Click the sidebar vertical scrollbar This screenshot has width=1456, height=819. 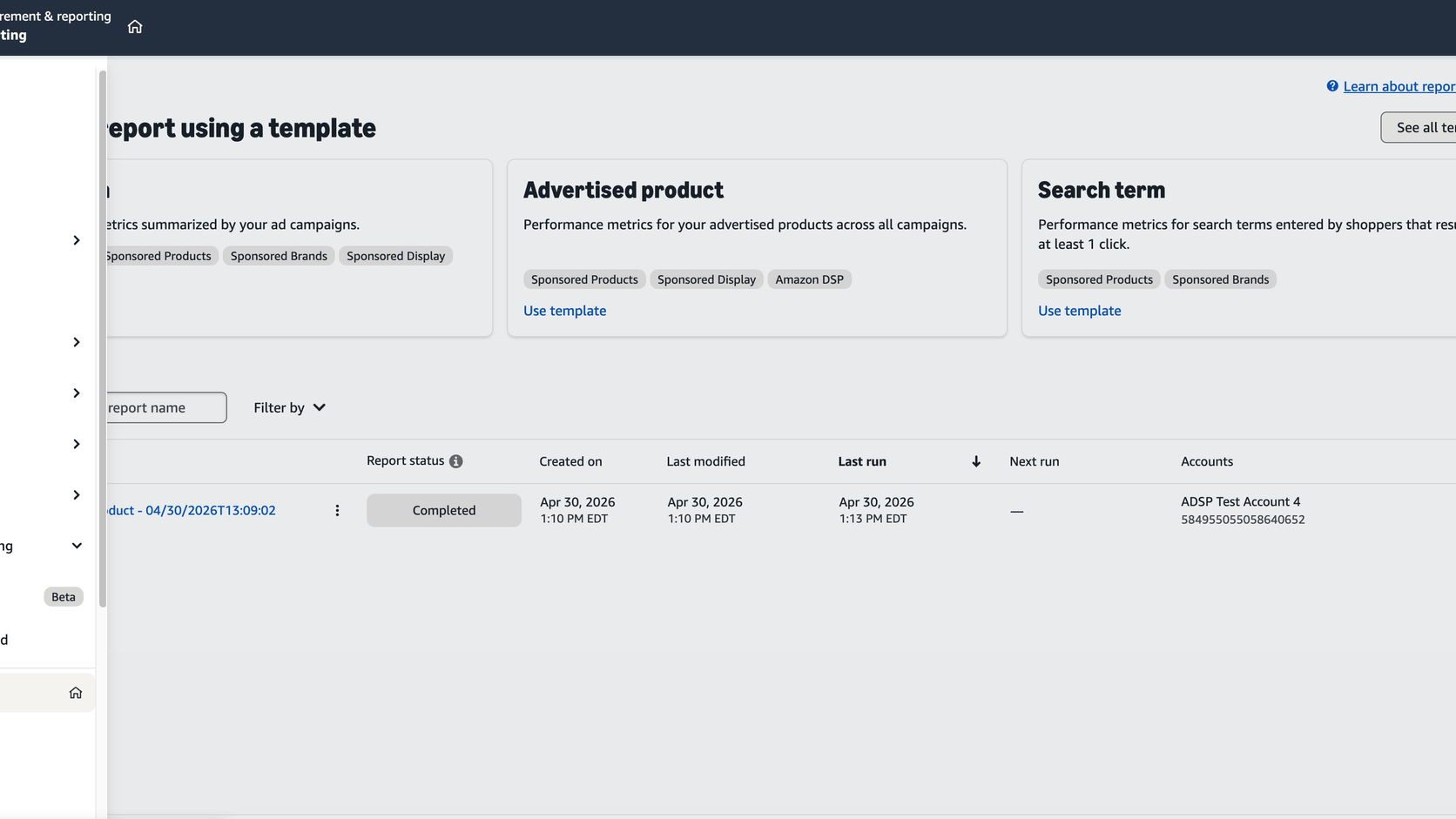click(102, 339)
